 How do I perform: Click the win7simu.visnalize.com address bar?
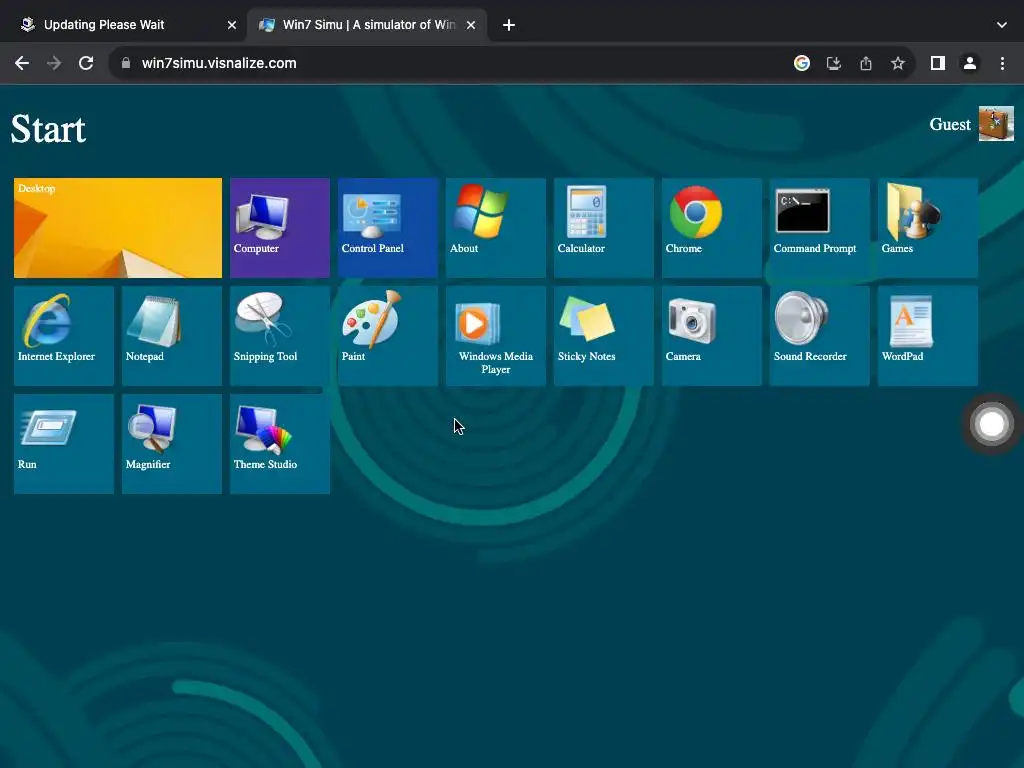tap(511, 63)
